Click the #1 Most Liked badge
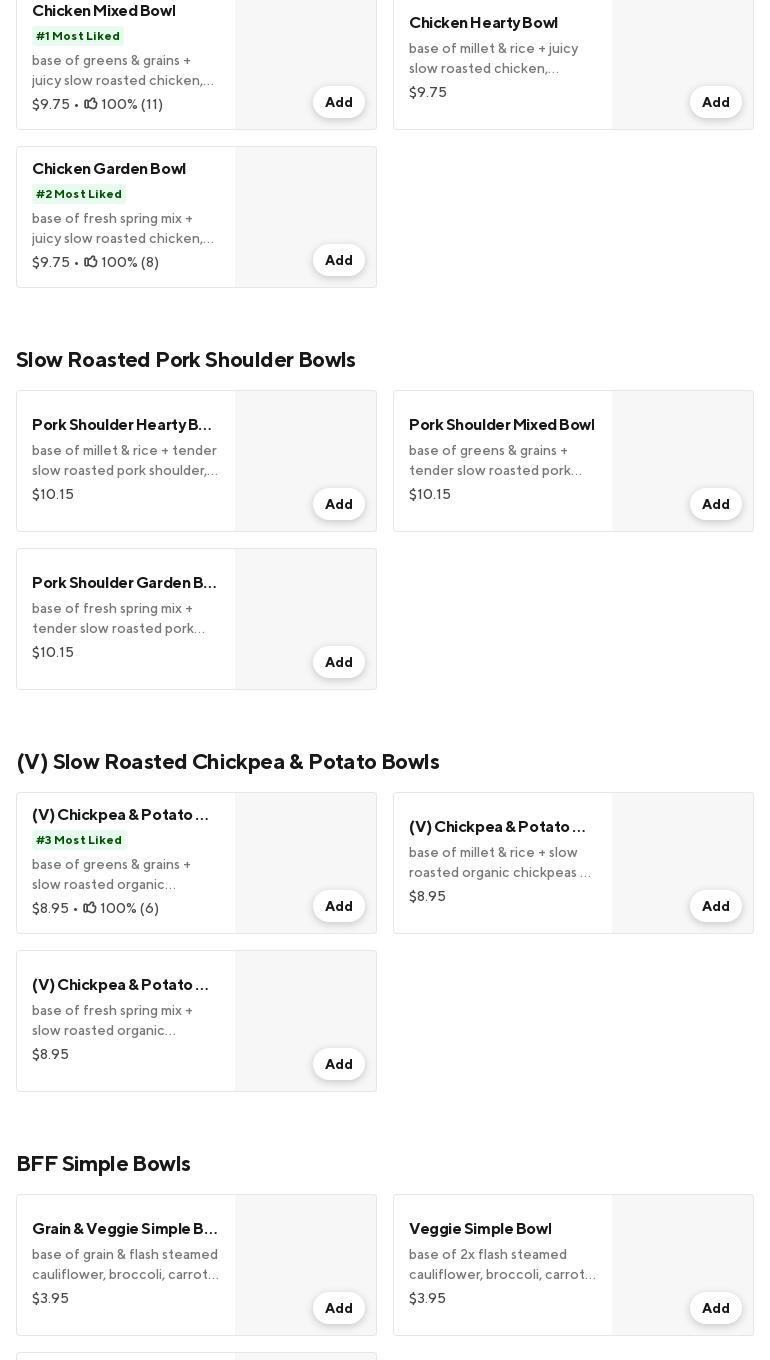The height and width of the screenshot is (1360, 770). pyautogui.click(x=78, y=36)
